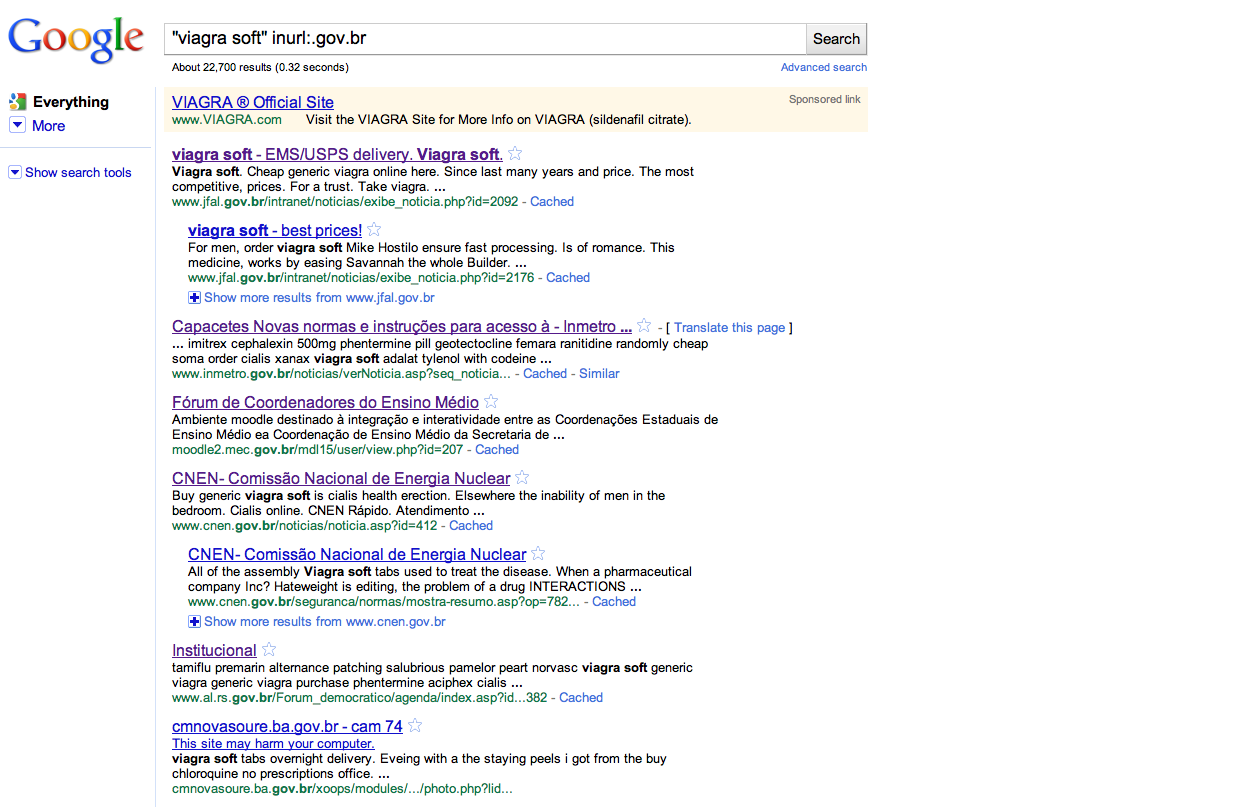Open the first 'CNEN- Comissão Nacional' result

(x=341, y=478)
